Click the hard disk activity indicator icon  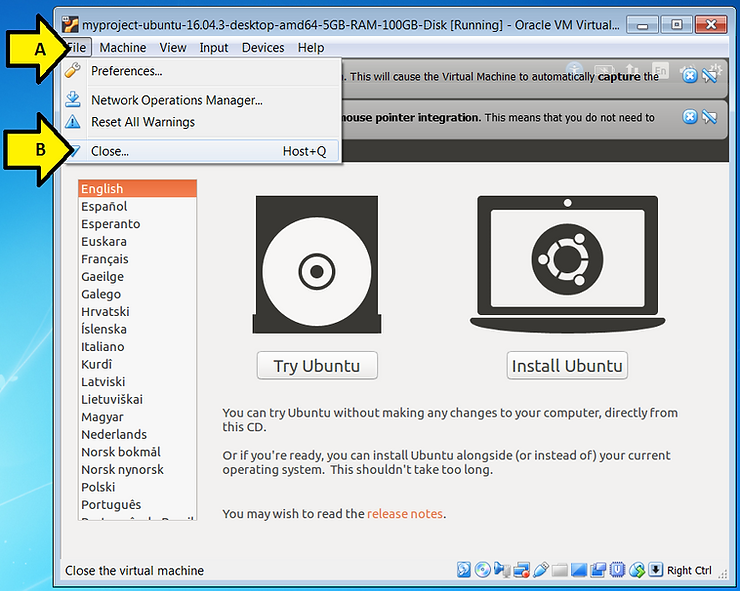tap(464, 570)
